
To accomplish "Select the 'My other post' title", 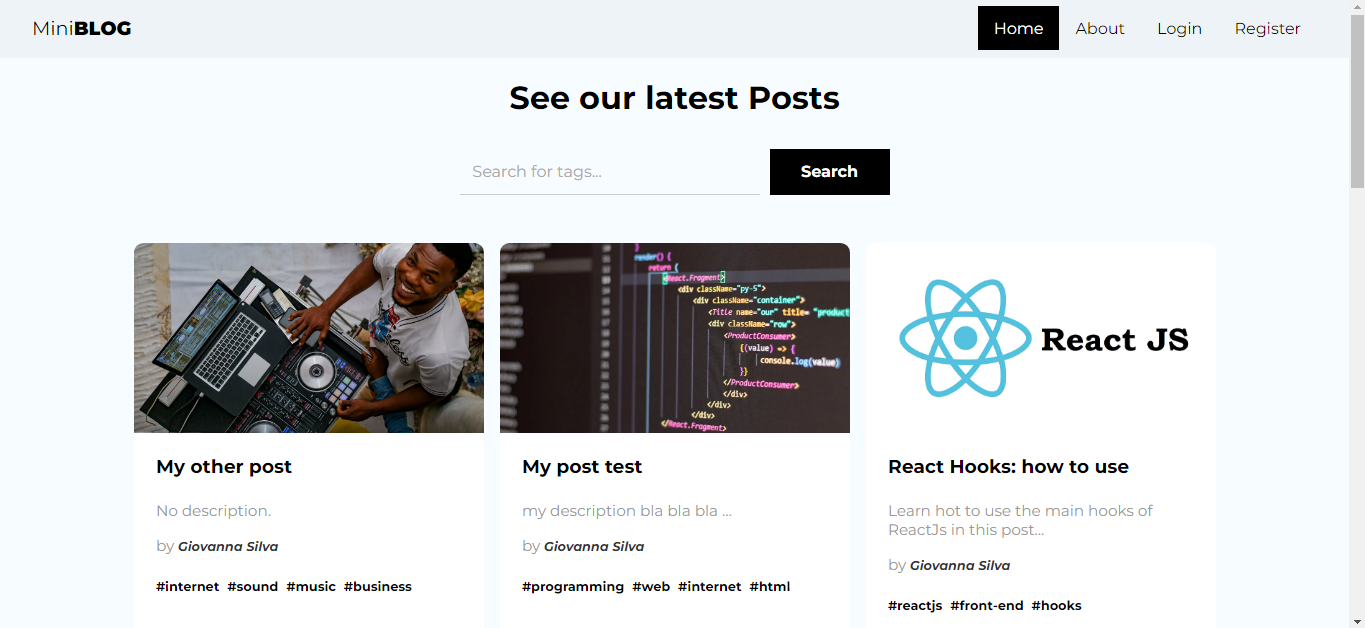I will tap(224, 467).
